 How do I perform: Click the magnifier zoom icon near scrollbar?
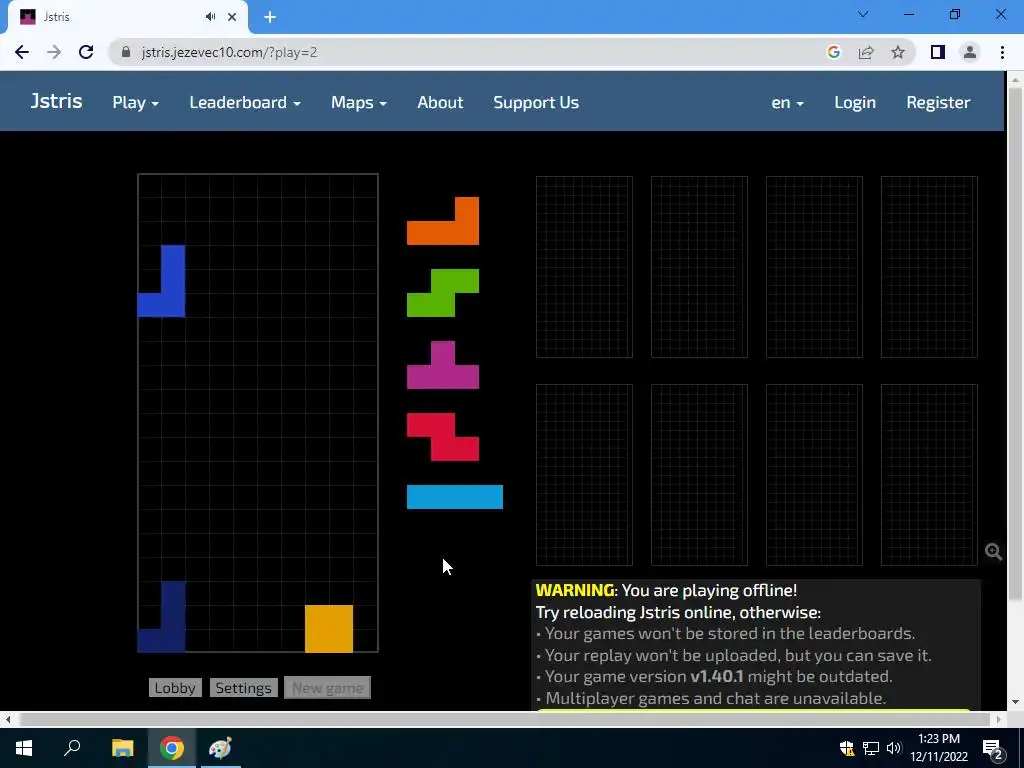(x=993, y=552)
